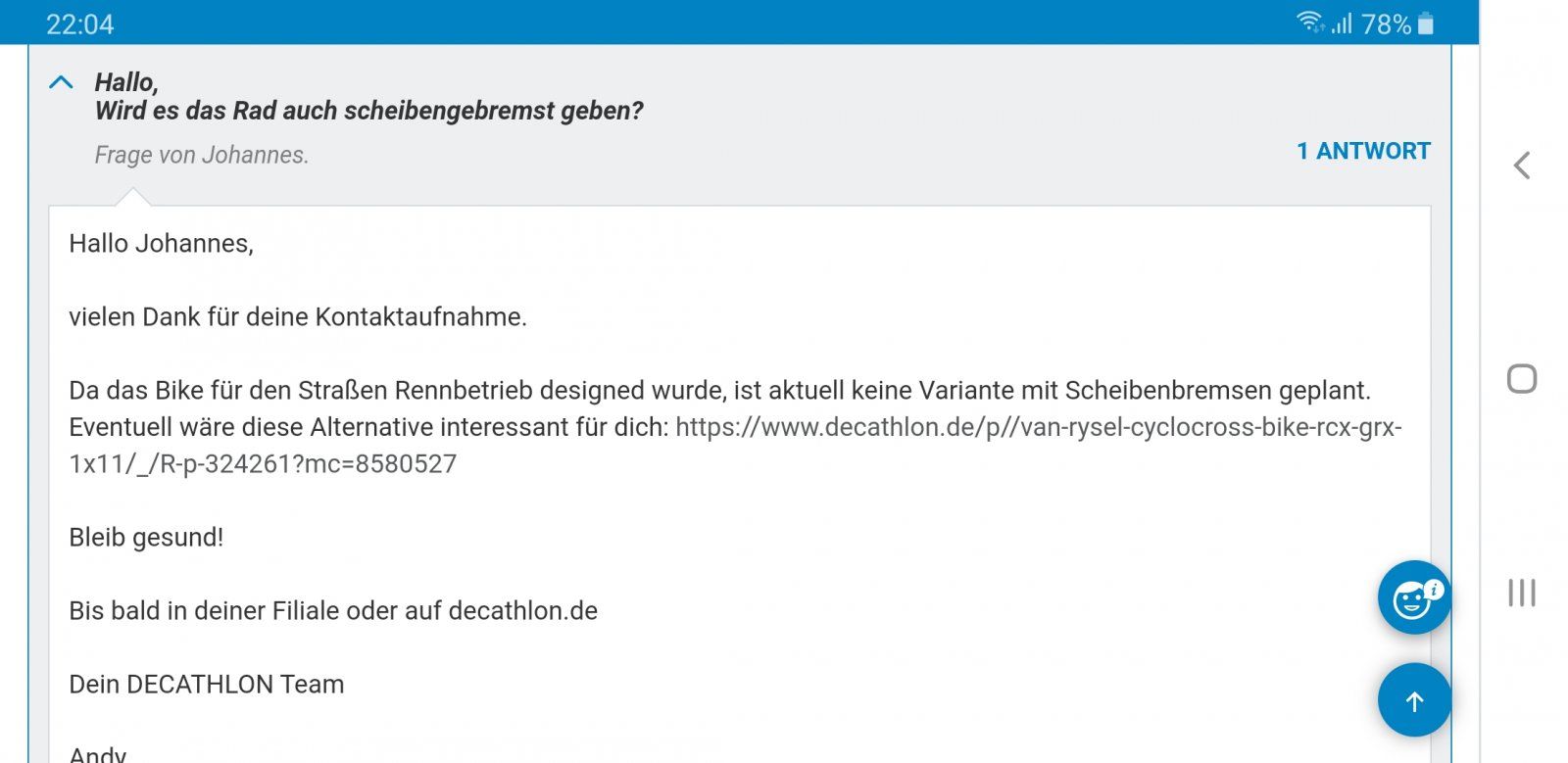Tap the battery icon in status bar
Image resolution: width=1568 pixels, height=763 pixels.
coord(1426,23)
